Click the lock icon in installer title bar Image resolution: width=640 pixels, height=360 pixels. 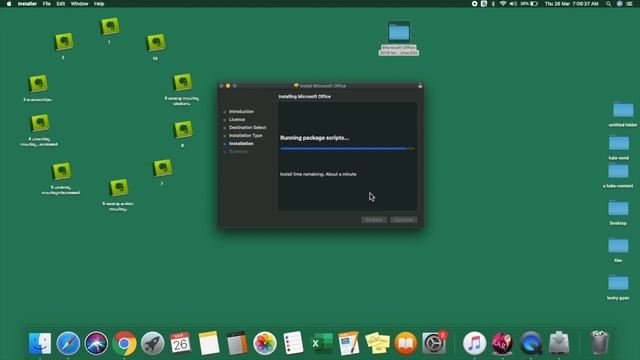(420, 86)
